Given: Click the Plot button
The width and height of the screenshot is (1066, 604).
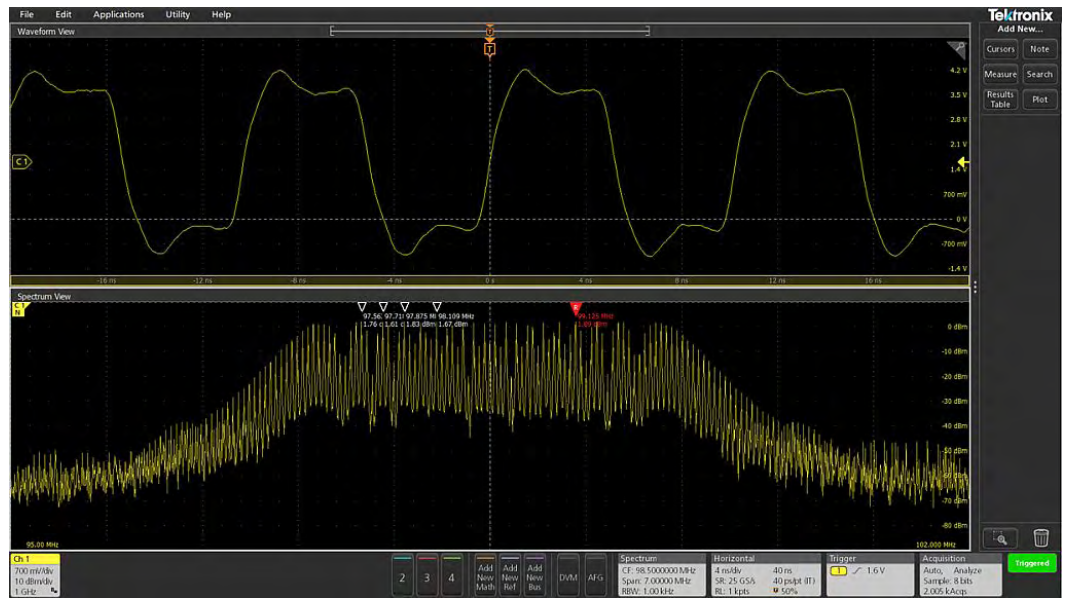Looking at the screenshot, I should pyautogui.click(x=1039, y=99).
